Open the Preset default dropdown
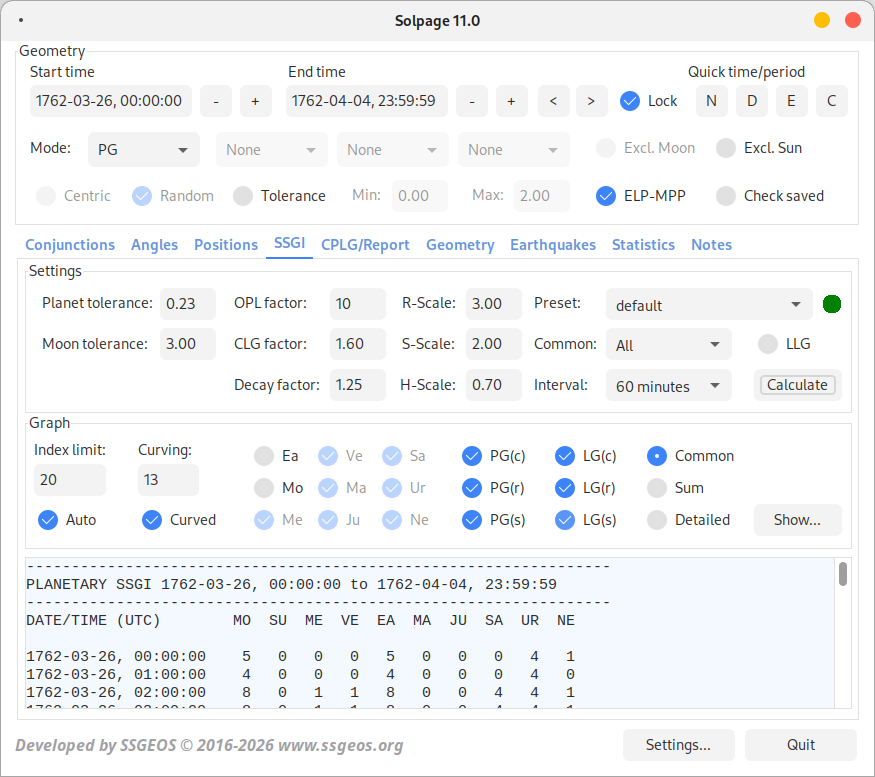Screen dimensions: 875x777 point(709,305)
